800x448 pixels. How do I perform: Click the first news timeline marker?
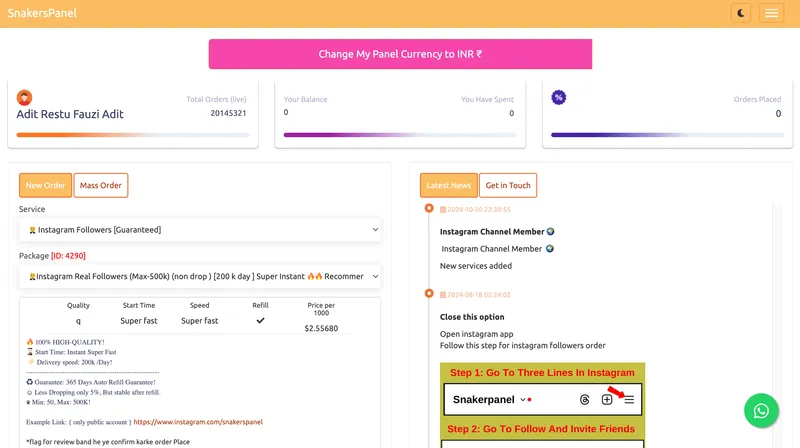click(429, 208)
